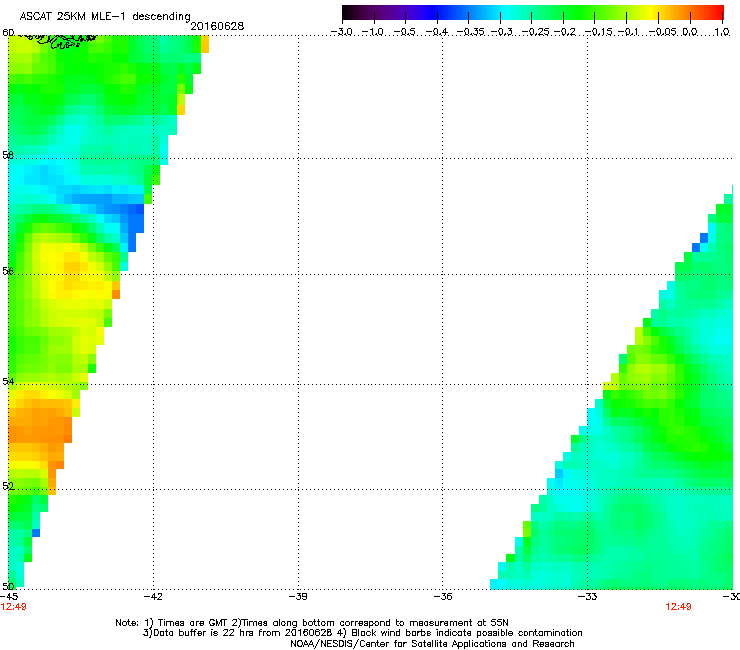Click the date label 20160628
740x650 pixels.
(217, 26)
